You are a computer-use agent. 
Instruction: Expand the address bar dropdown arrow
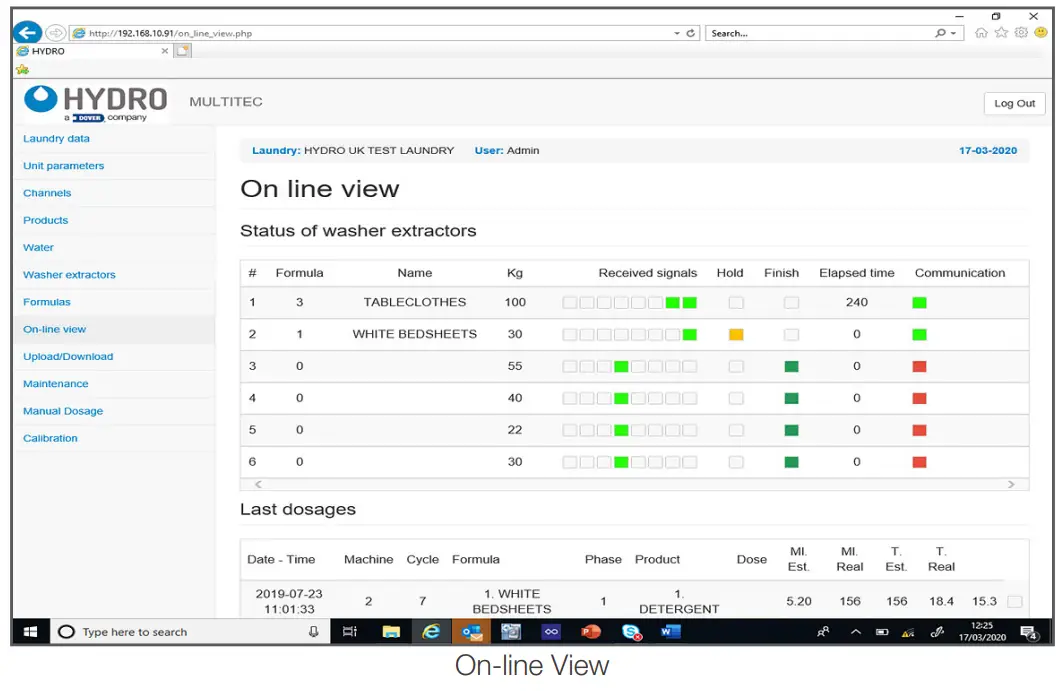[677, 33]
